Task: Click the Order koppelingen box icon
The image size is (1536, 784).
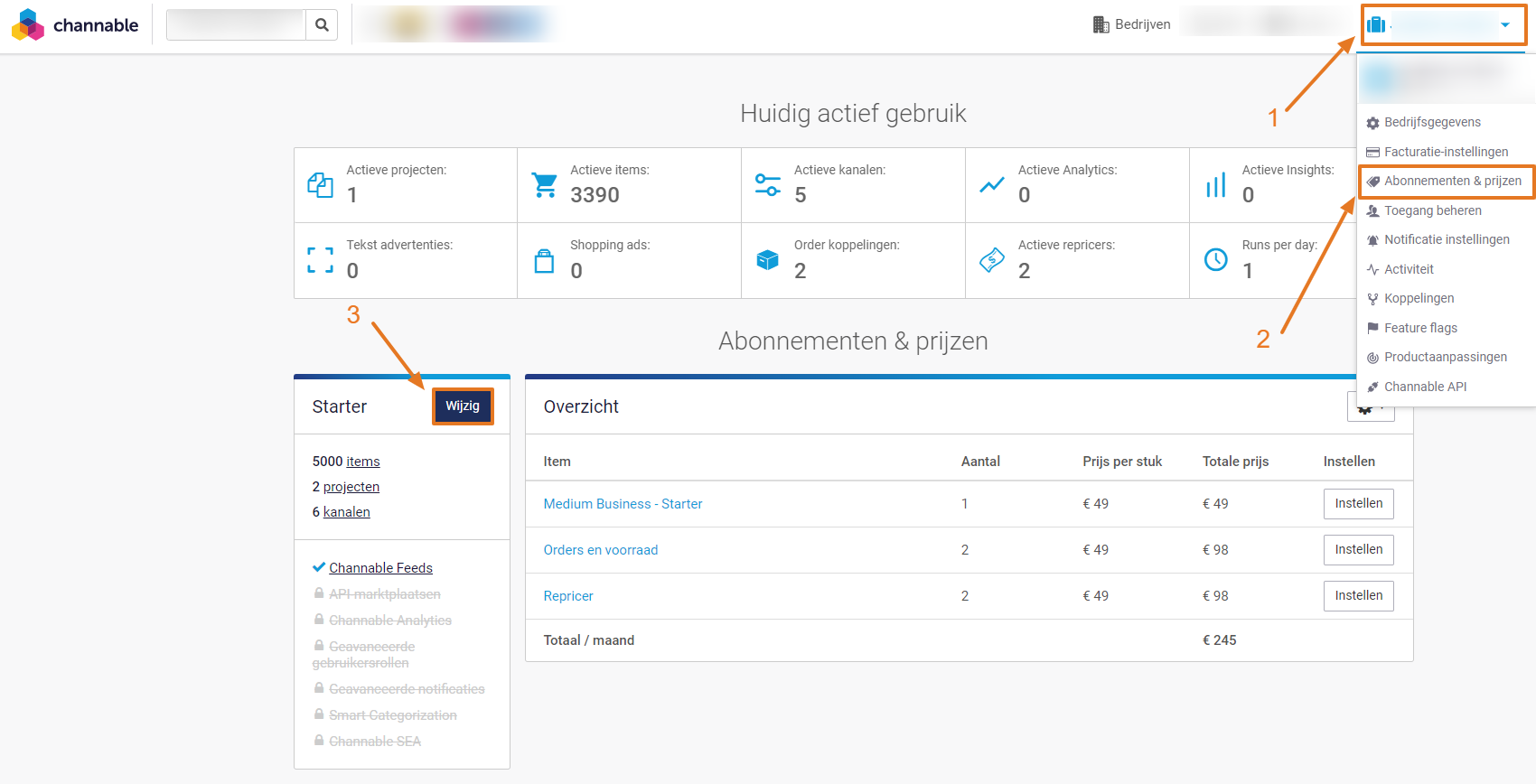Action: (x=768, y=260)
